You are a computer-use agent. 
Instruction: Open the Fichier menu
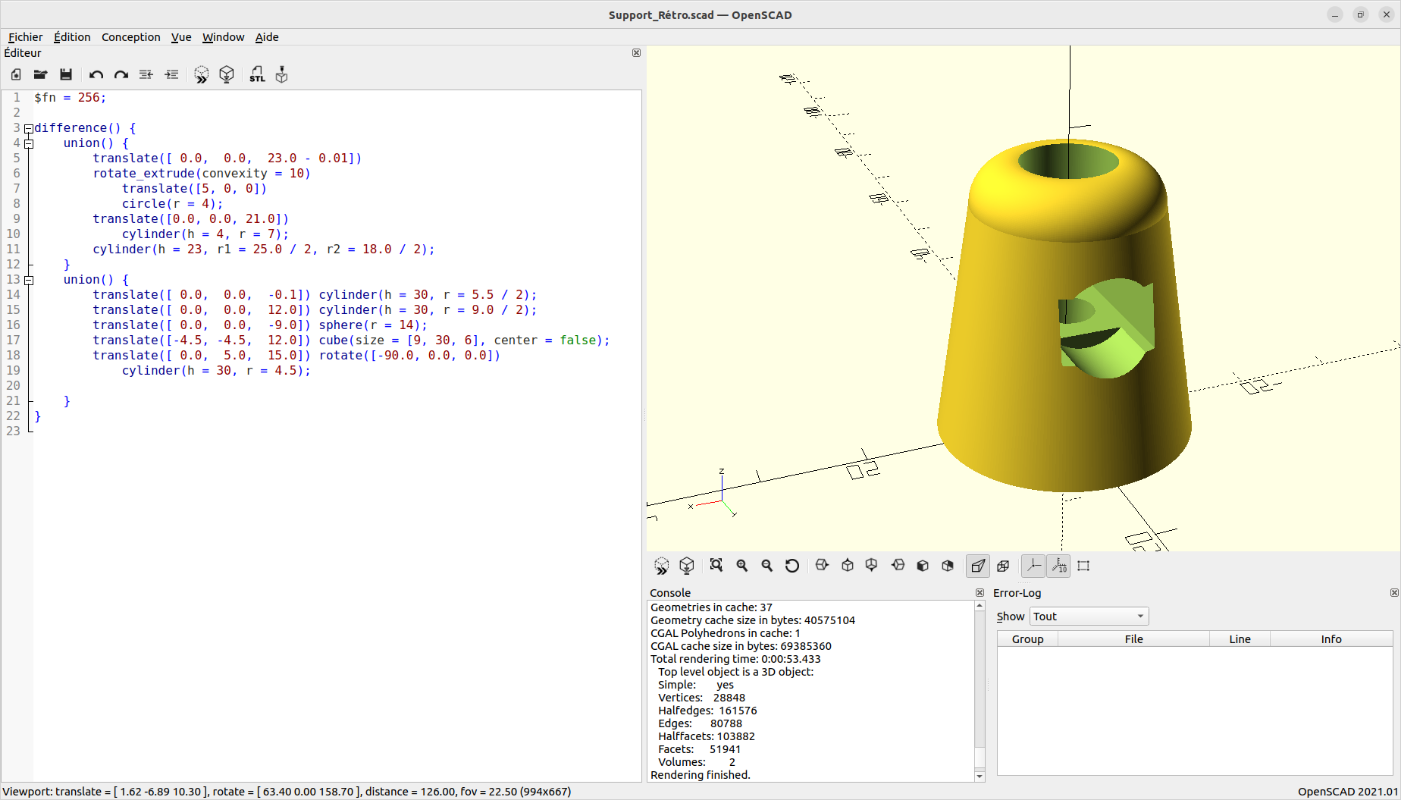(25, 37)
